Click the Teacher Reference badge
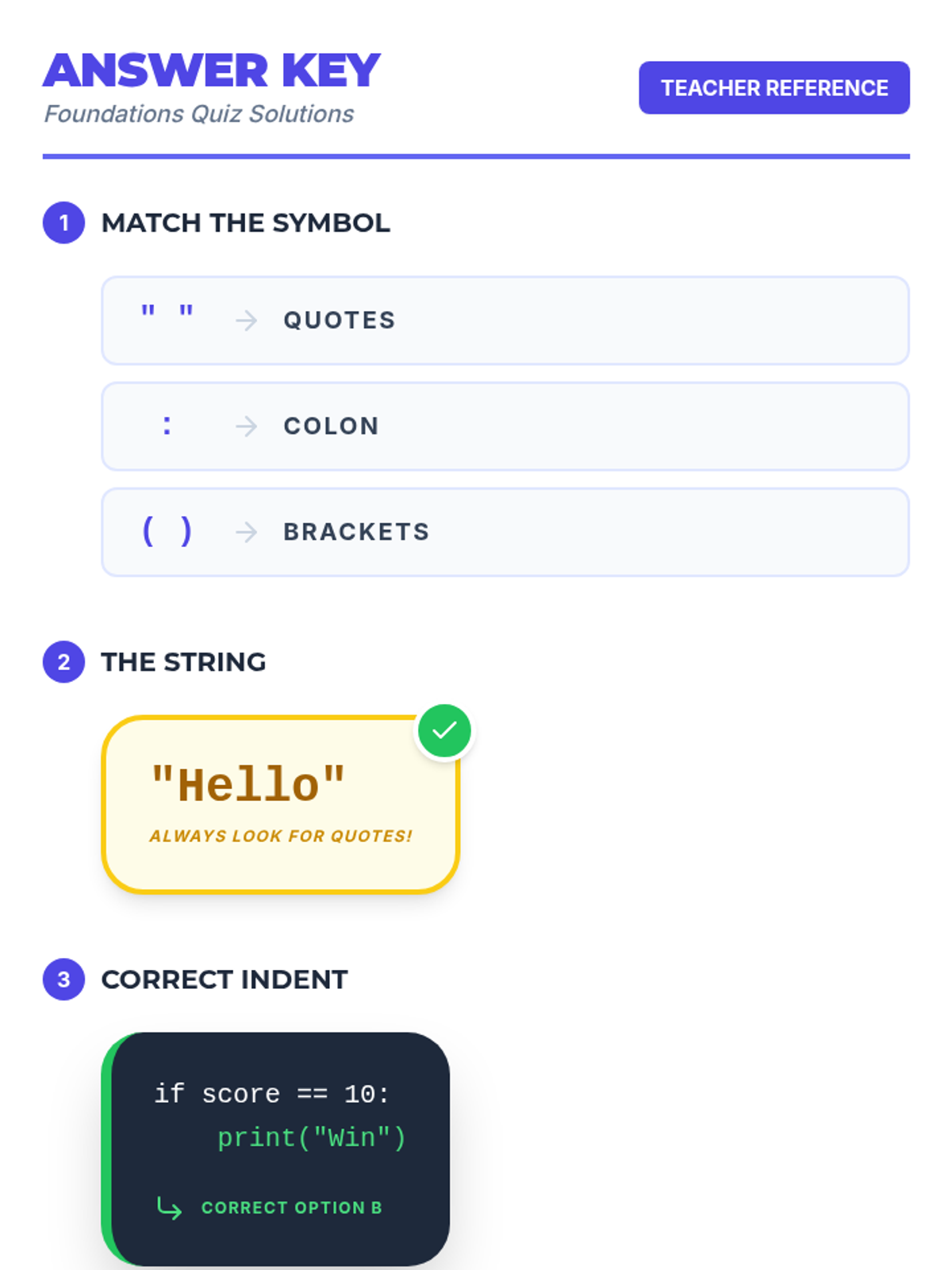The height and width of the screenshot is (1270, 952). coord(773,88)
